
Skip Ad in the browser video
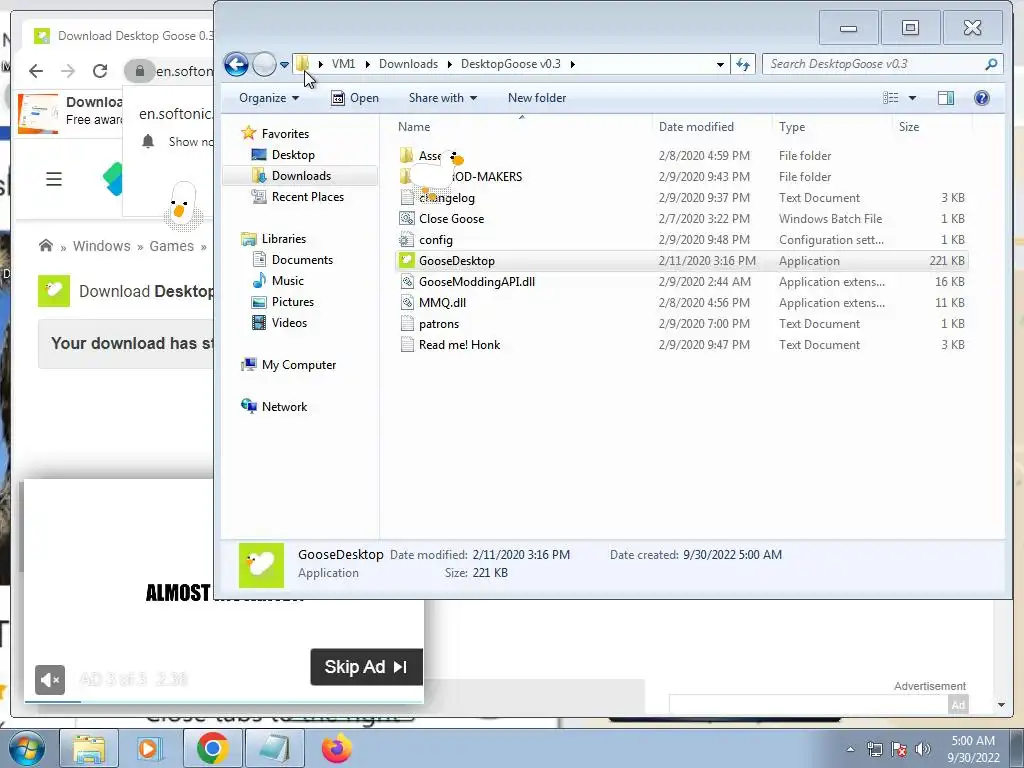point(366,667)
